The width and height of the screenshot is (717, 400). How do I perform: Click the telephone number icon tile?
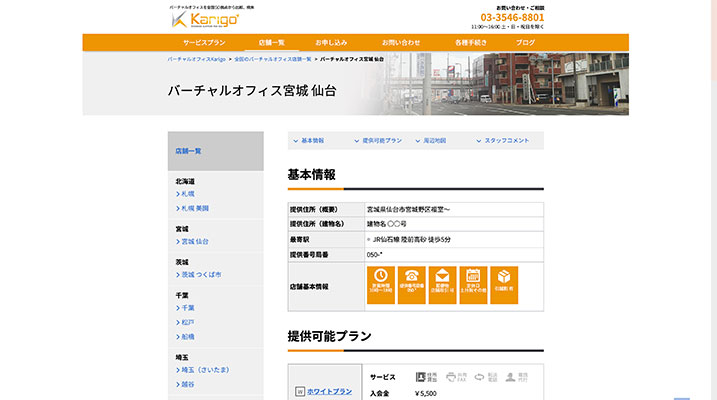click(412, 285)
